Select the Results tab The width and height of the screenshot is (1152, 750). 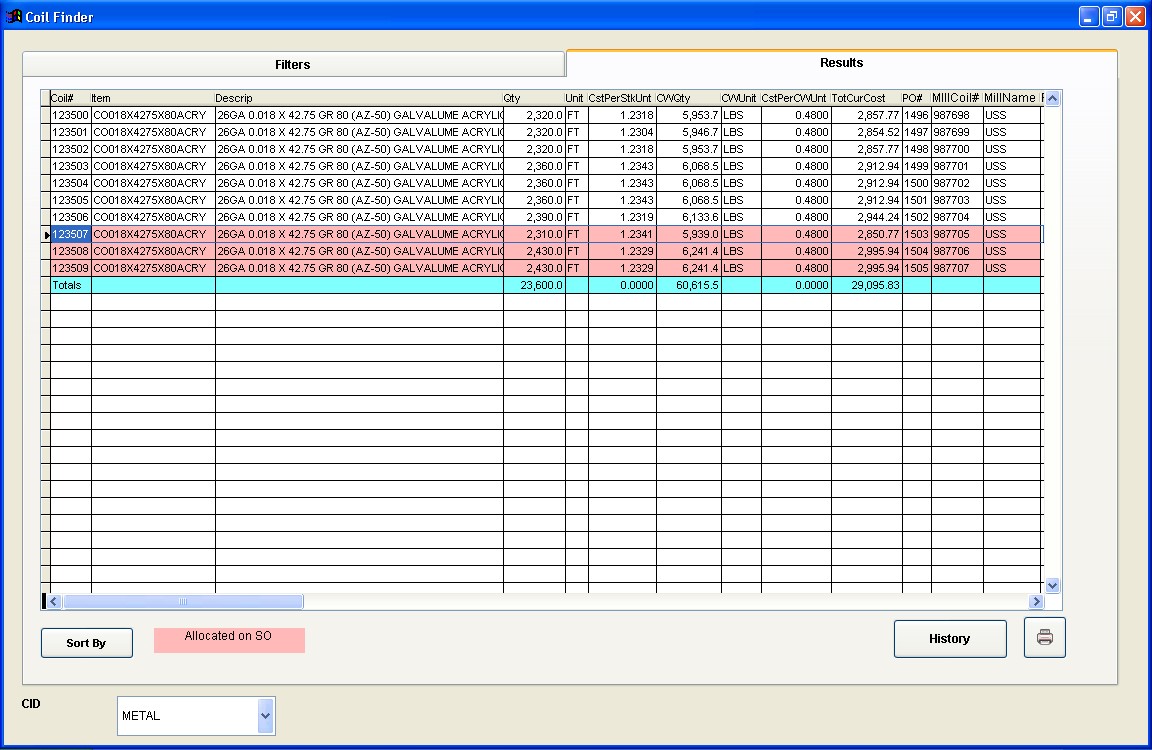pos(841,63)
